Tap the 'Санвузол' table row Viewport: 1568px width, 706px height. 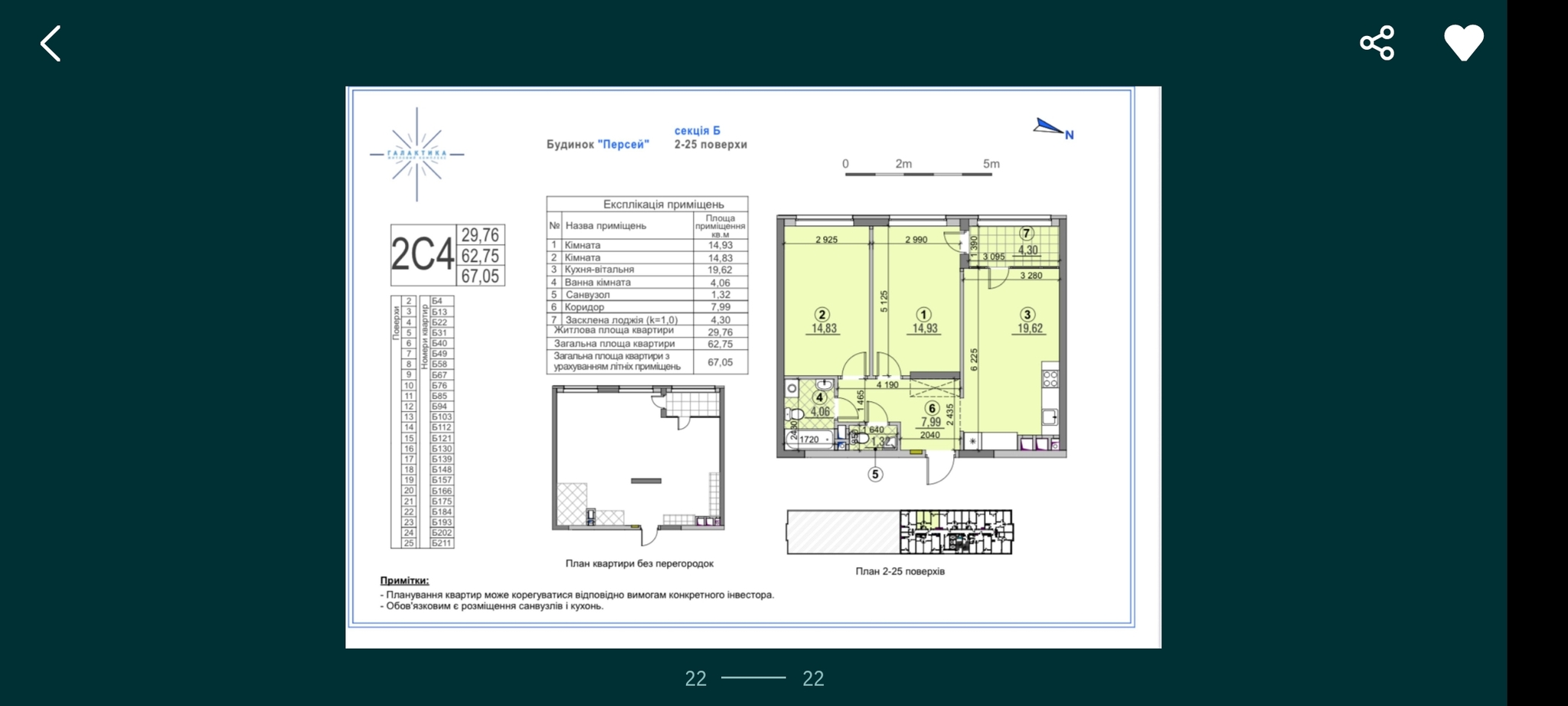click(x=647, y=295)
